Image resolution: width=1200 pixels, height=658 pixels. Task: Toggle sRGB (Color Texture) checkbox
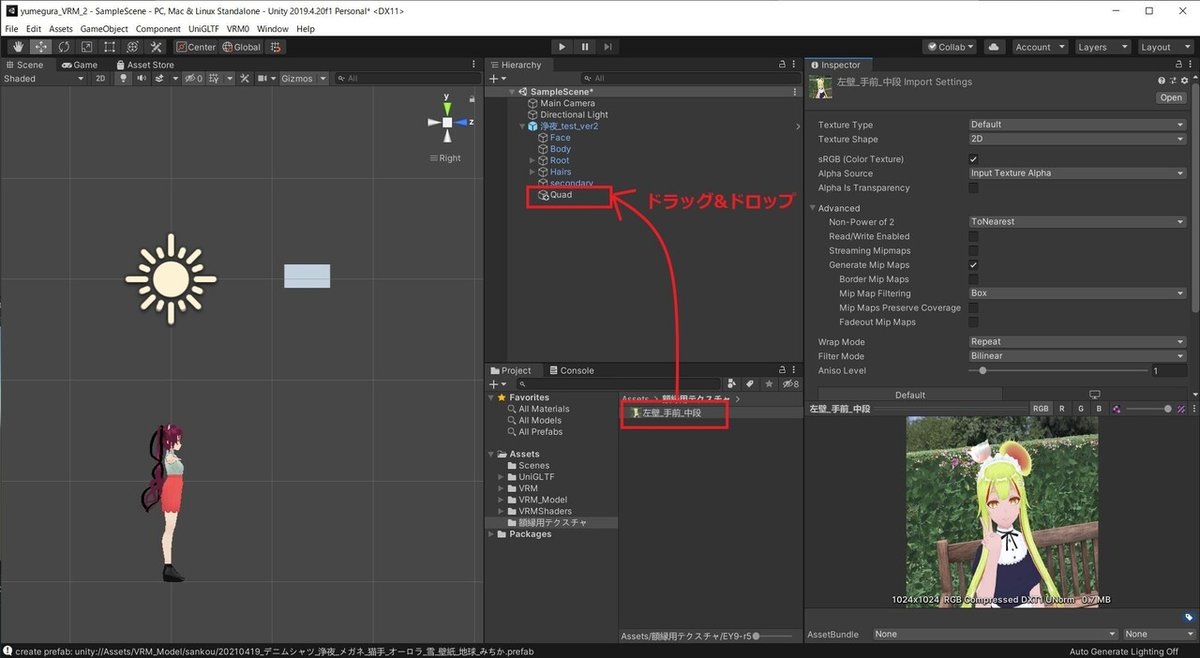click(x=973, y=159)
